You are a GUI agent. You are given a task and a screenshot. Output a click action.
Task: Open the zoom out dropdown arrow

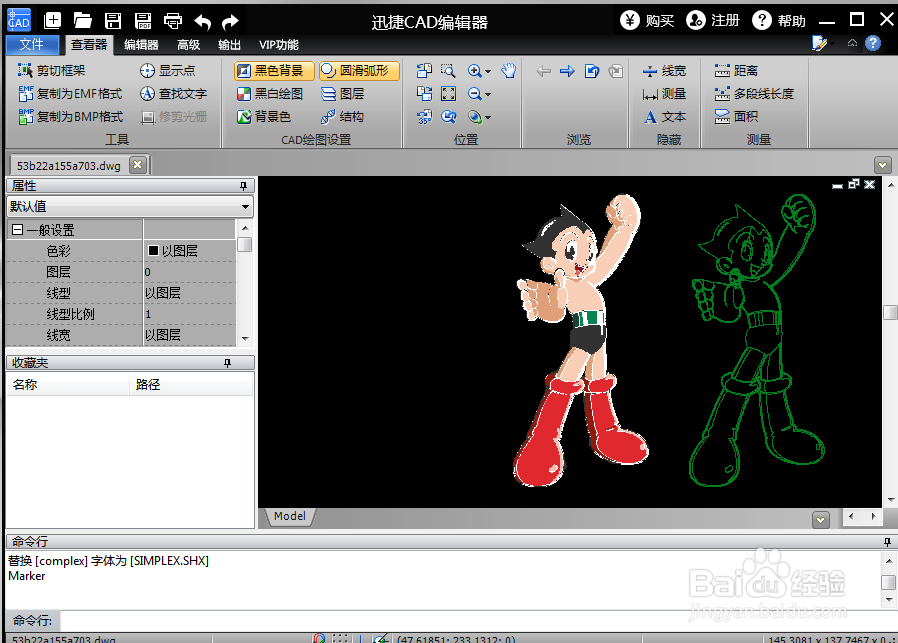pos(488,94)
